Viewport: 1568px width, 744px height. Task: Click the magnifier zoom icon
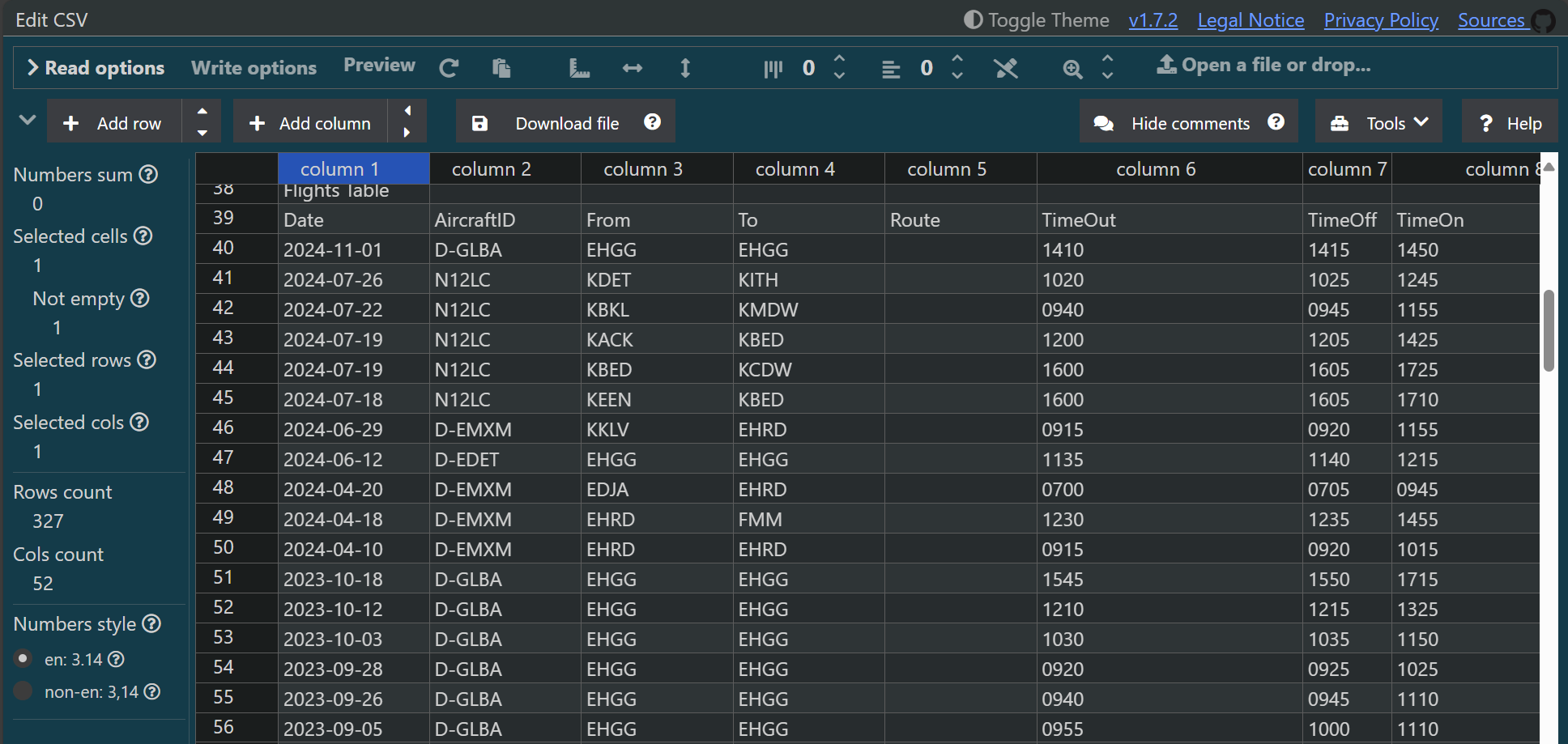pos(1072,69)
